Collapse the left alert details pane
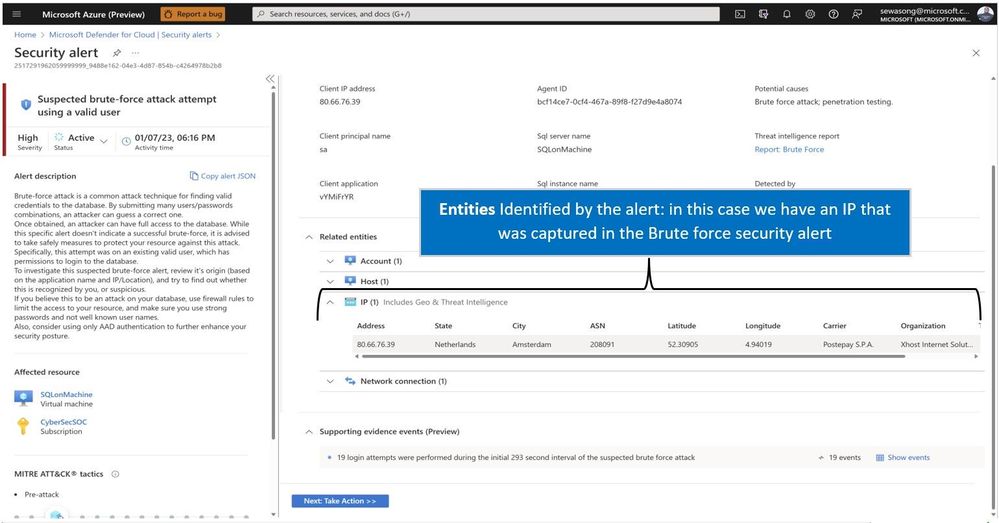 click(x=270, y=78)
